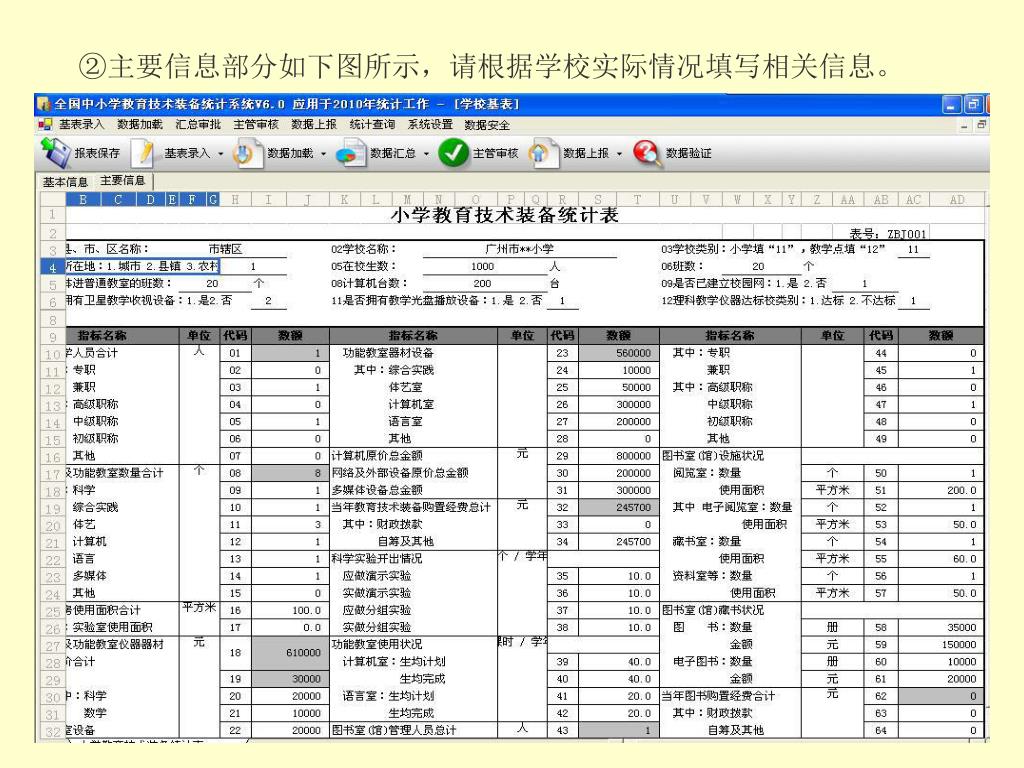Click the 卫星教学收视设备 answer value 2

point(268,300)
